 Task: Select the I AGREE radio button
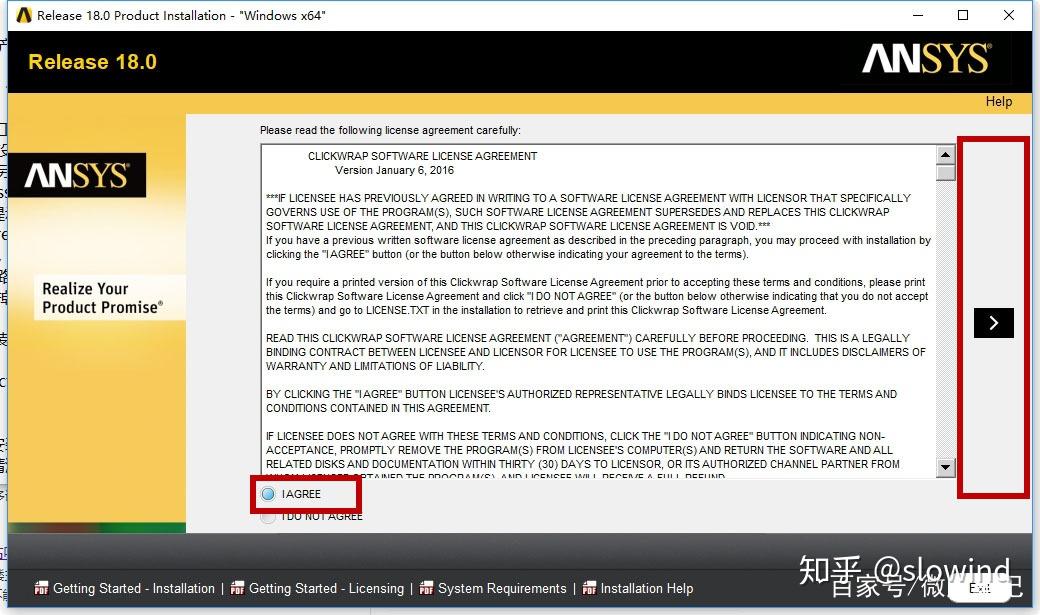pos(267,493)
